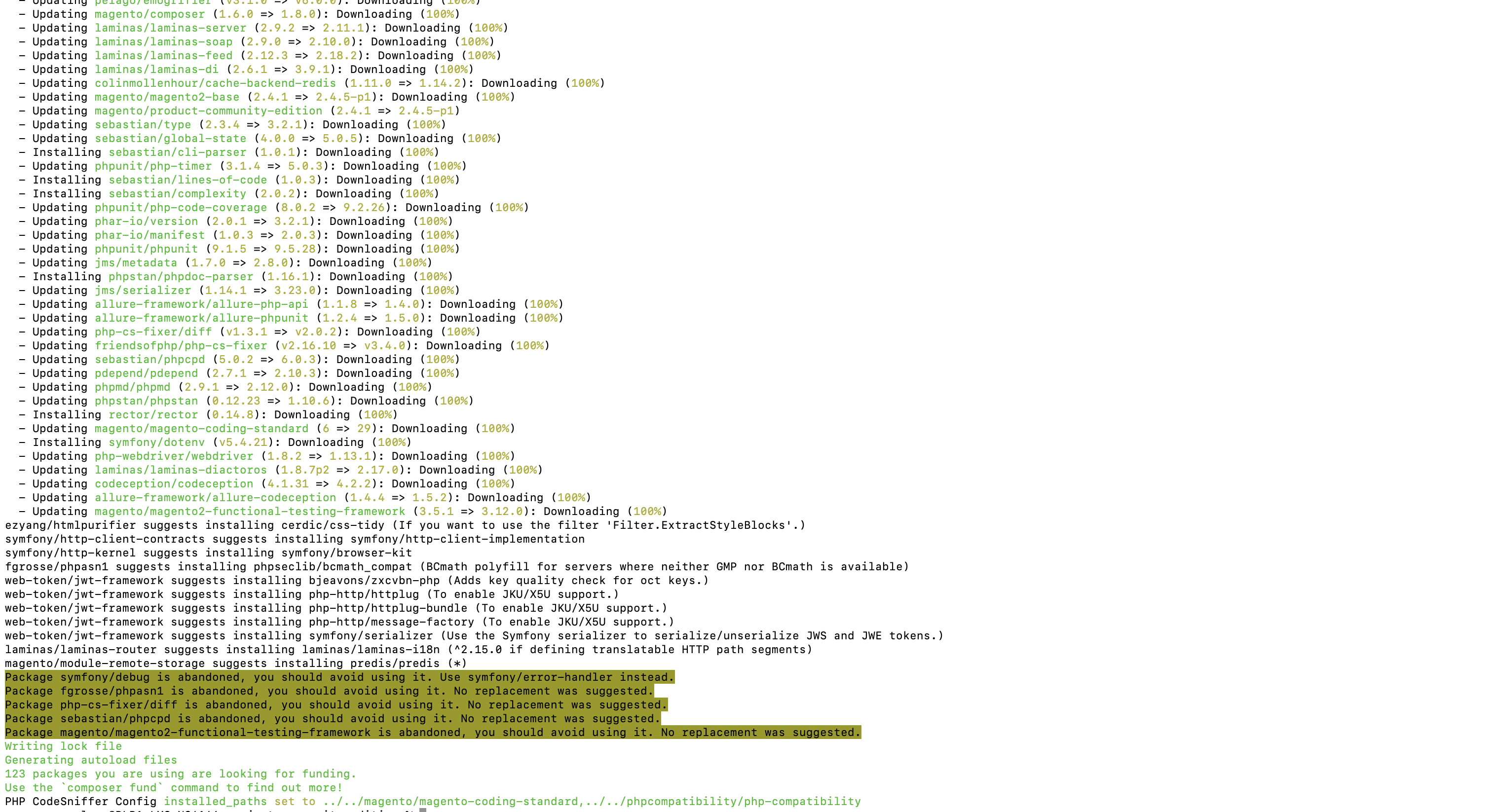The height and width of the screenshot is (812, 1492).
Task: Click the PHP CodeSniffer Config installed_paths line
Action: coord(432,802)
